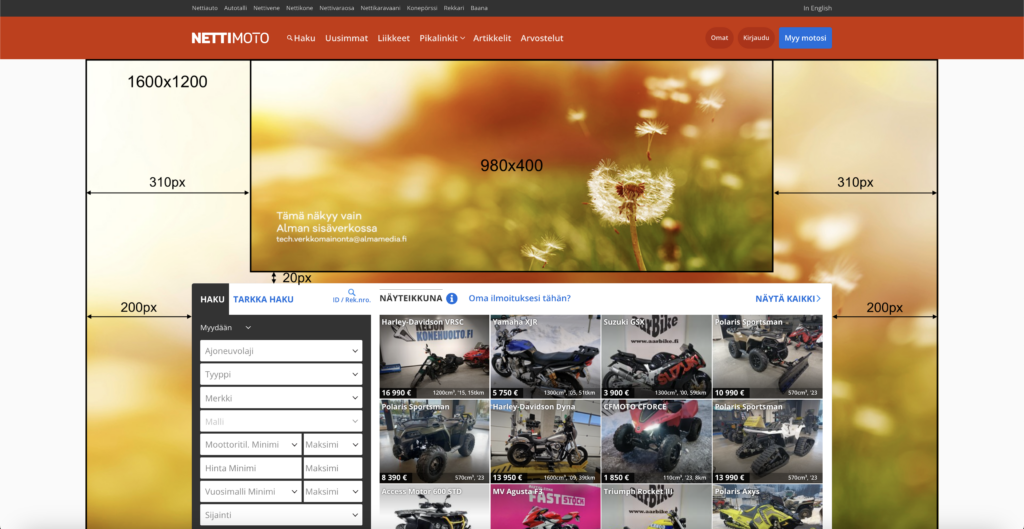Open the Merkki dropdown
The image size is (1024, 529).
point(281,398)
